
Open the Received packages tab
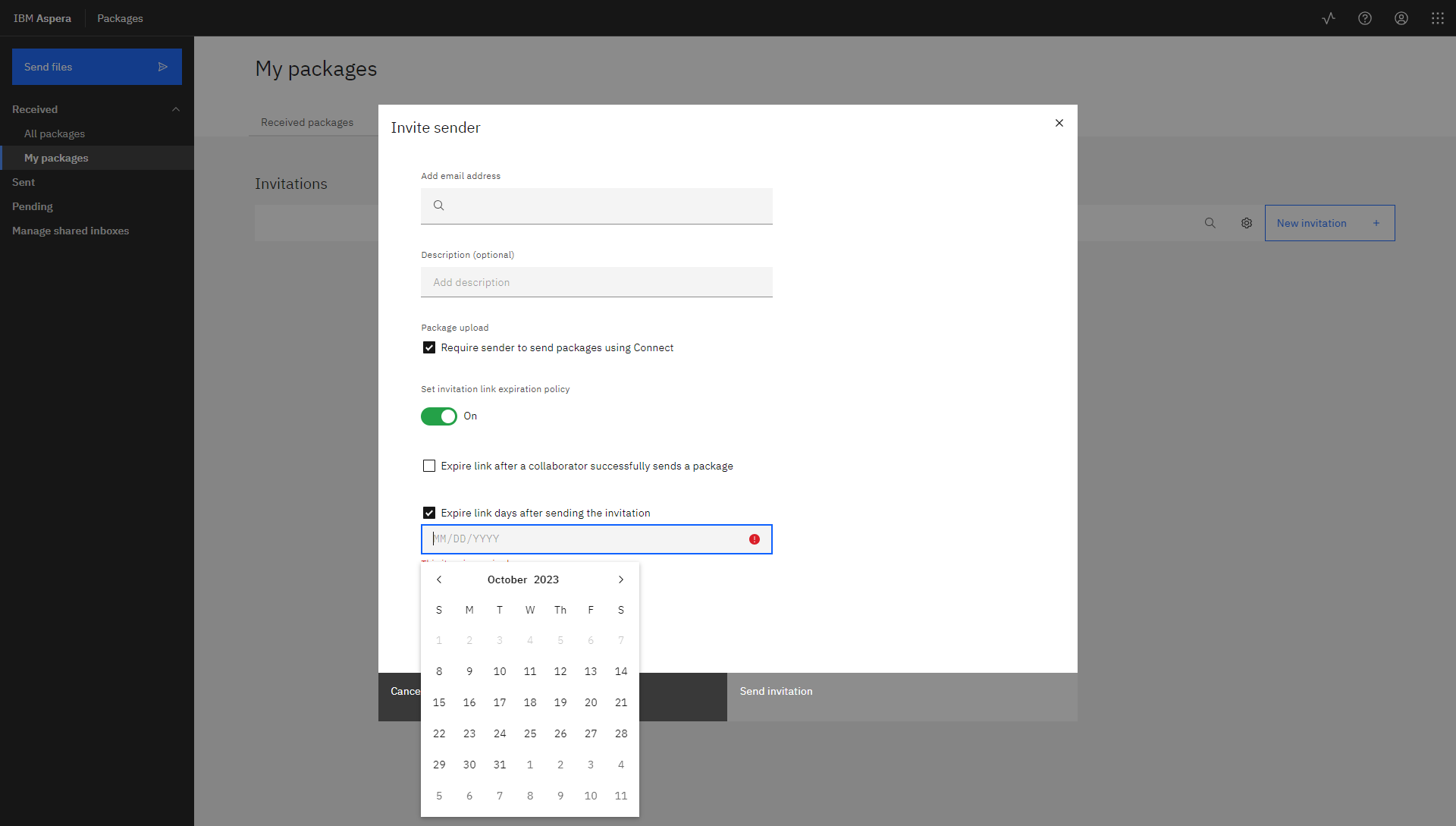coord(307,122)
